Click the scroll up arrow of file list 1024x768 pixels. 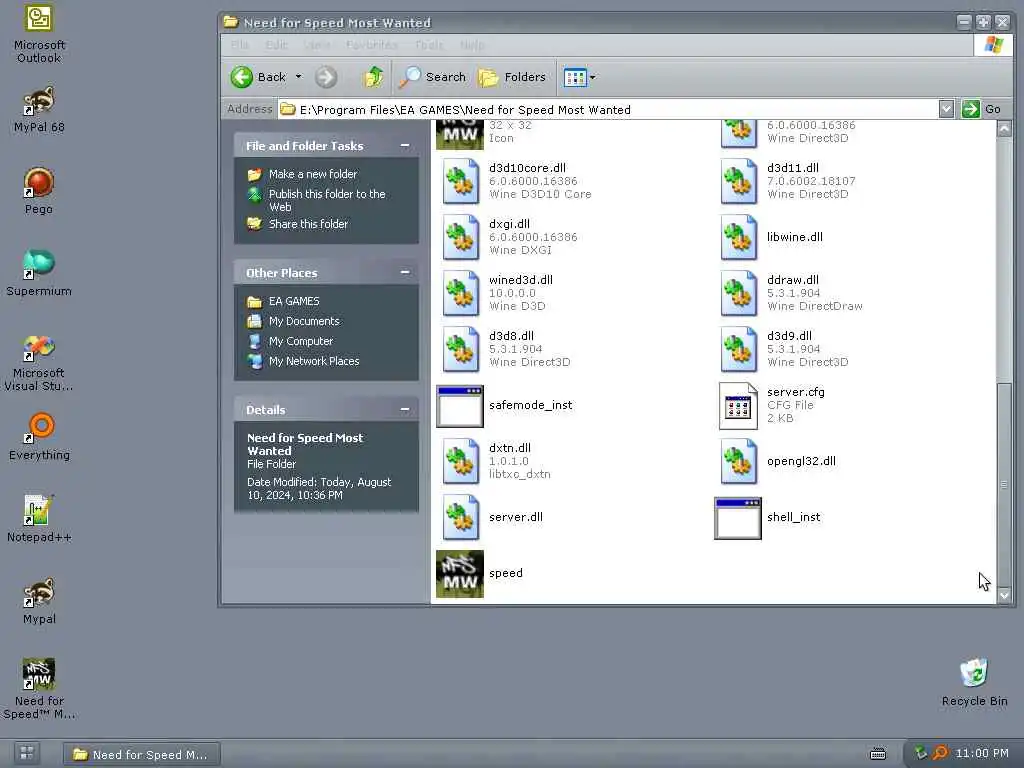1004,129
